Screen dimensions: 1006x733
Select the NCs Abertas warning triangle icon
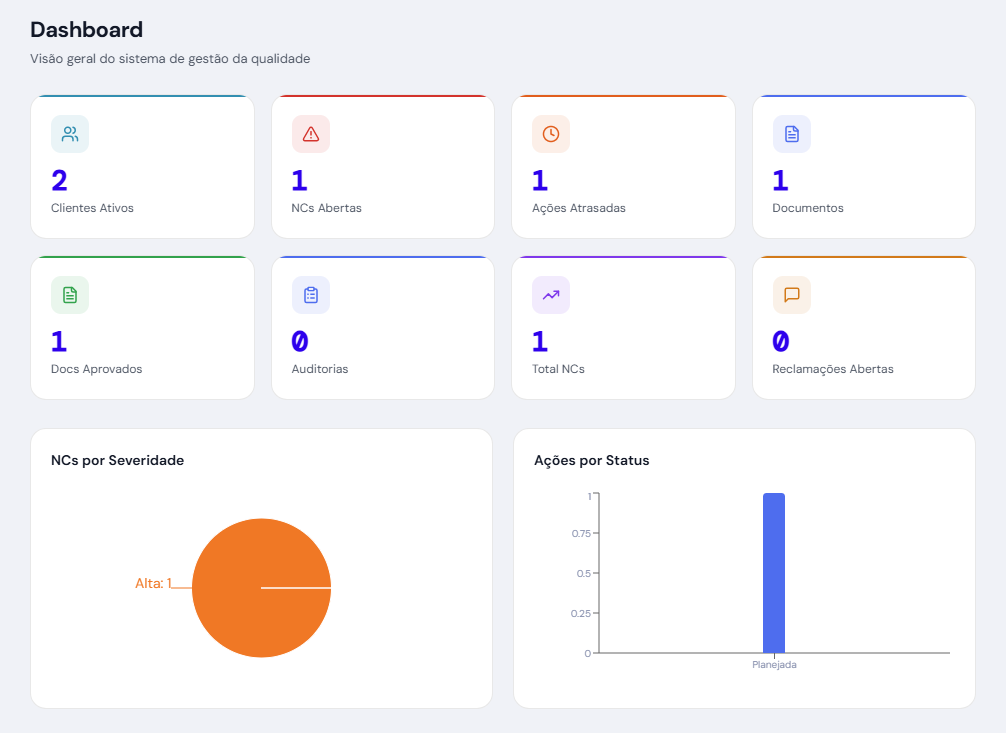pos(310,133)
